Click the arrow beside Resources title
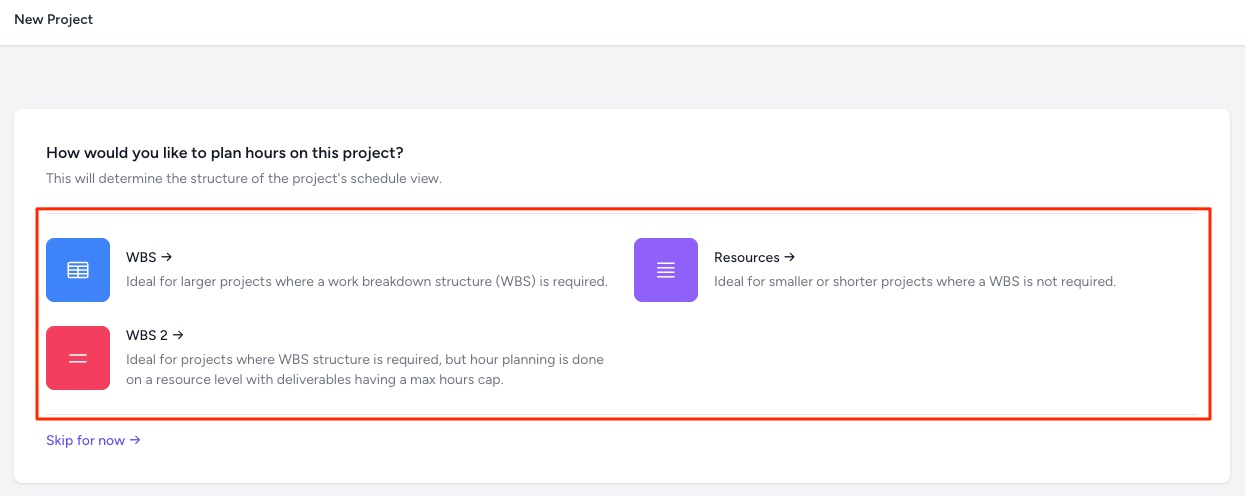The image size is (1245, 496). click(790, 257)
